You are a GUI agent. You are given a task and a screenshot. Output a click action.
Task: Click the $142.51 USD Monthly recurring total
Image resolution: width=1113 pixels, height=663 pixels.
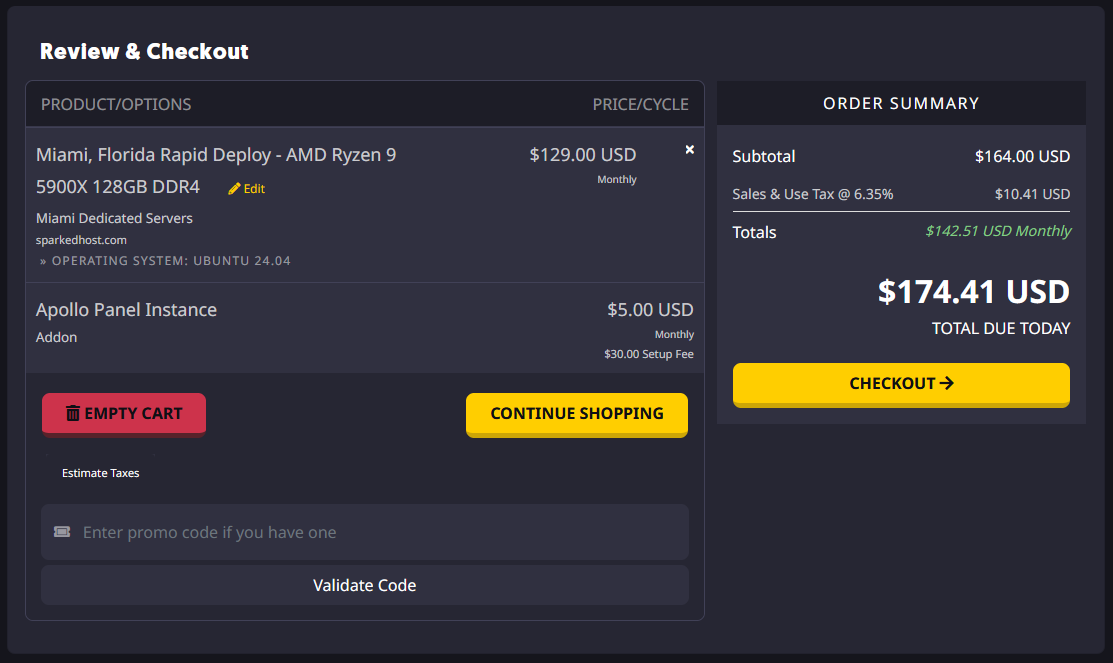coord(997,231)
